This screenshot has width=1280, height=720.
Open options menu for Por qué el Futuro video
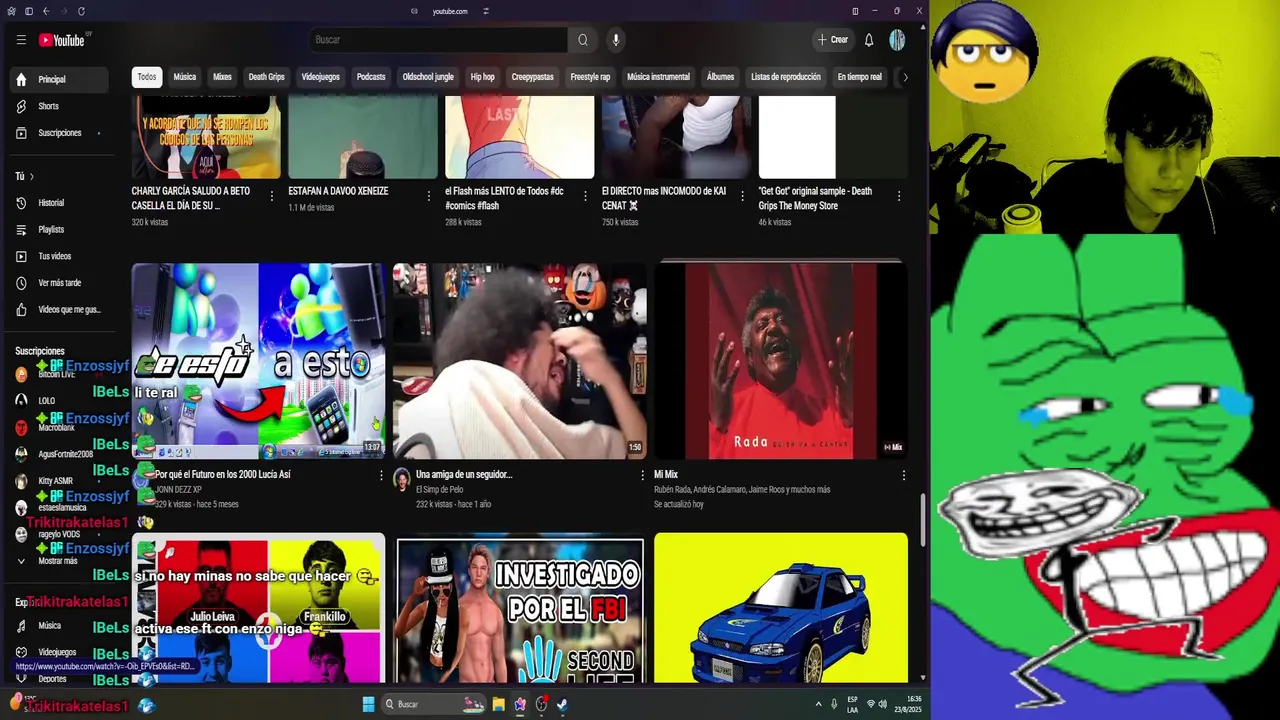pyautogui.click(x=381, y=476)
